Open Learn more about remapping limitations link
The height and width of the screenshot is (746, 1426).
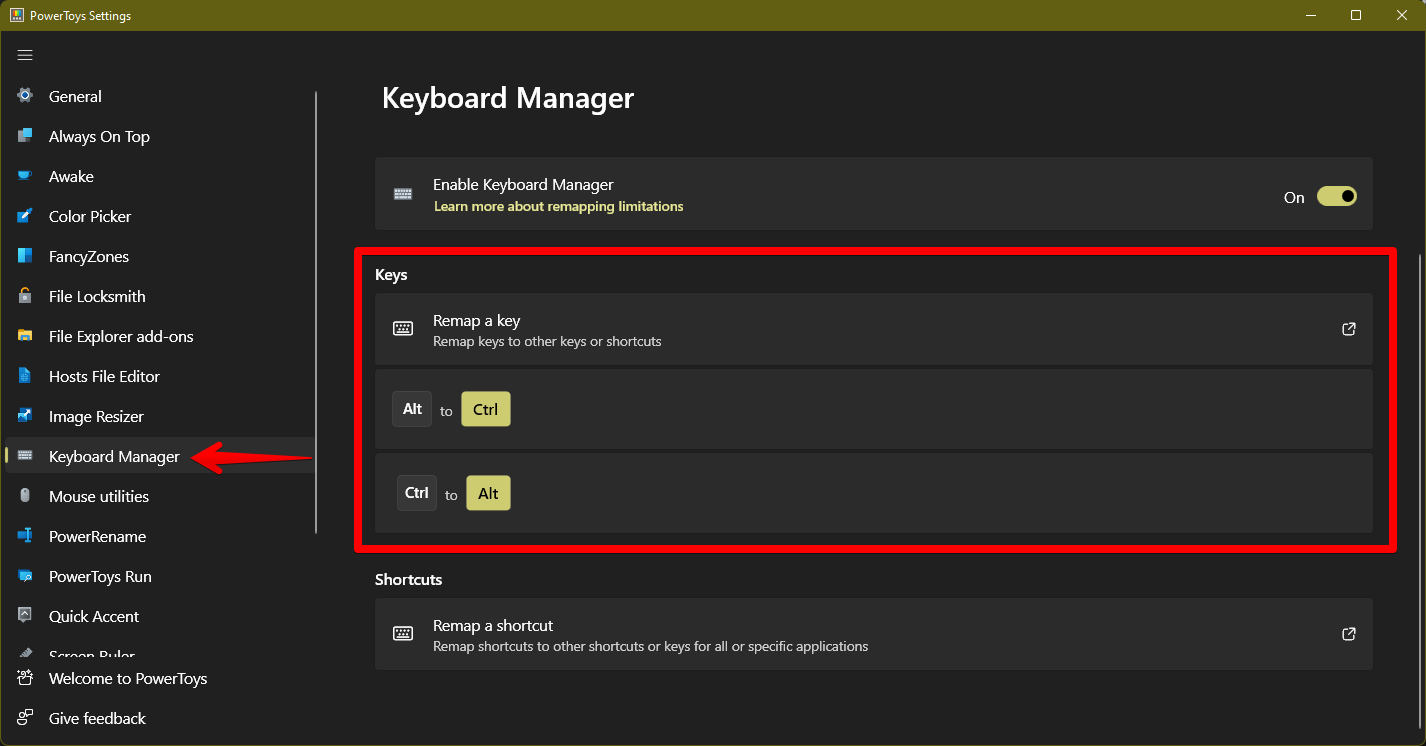558,206
